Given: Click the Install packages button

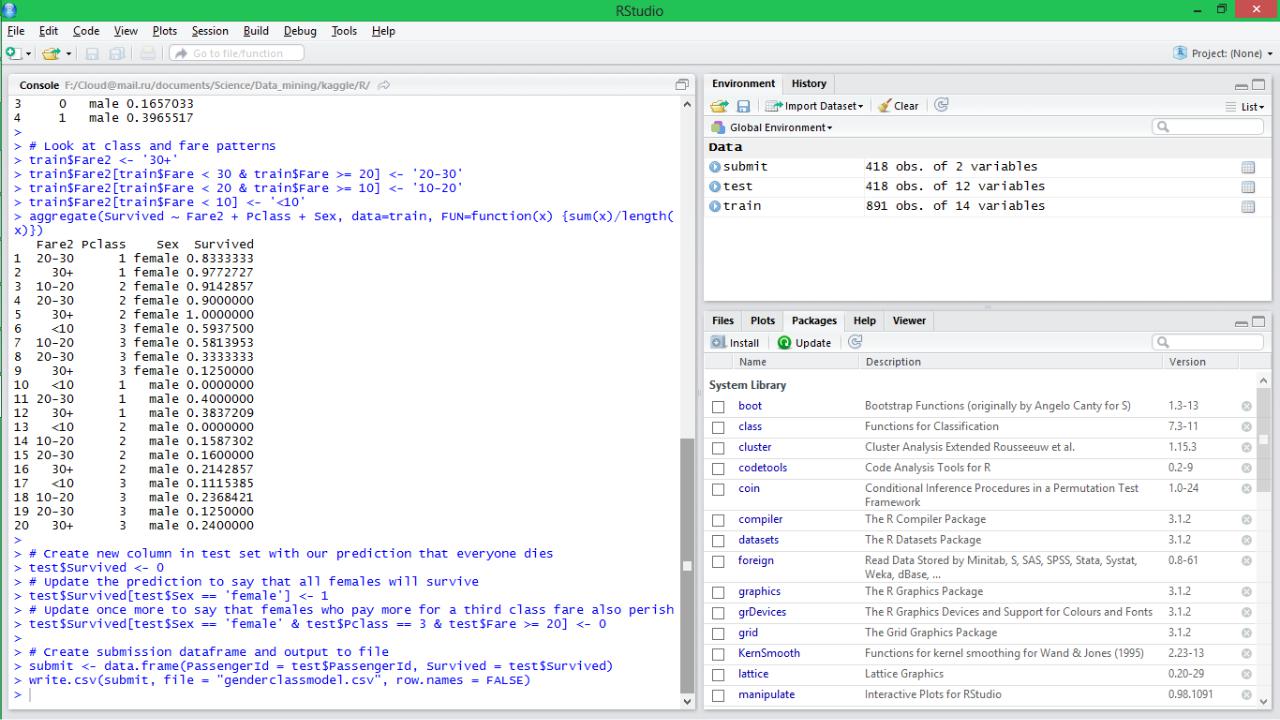Looking at the screenshot, I should coord(735,343).
